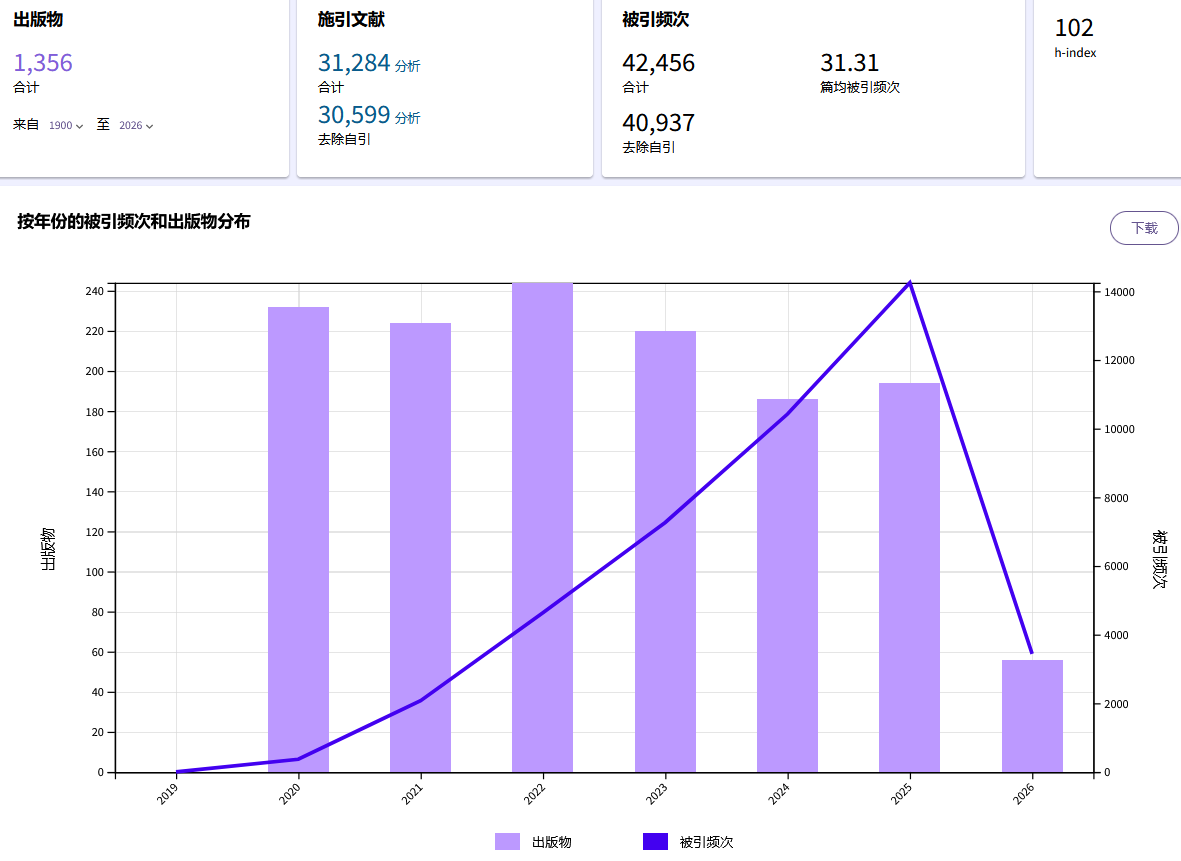The height and width of the screenshot is (861, 1181).
Task: Click the short 2026 publications bar
Action: click(1032, 720)
